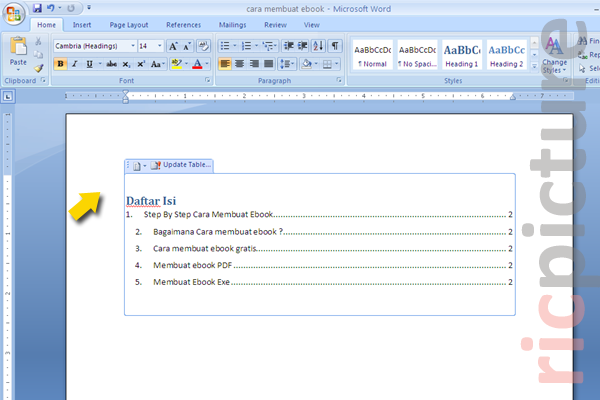Click TOC entry Cara membuat ebook gratis
Viewport: 600px width, 400px height.
click(205, 249)
